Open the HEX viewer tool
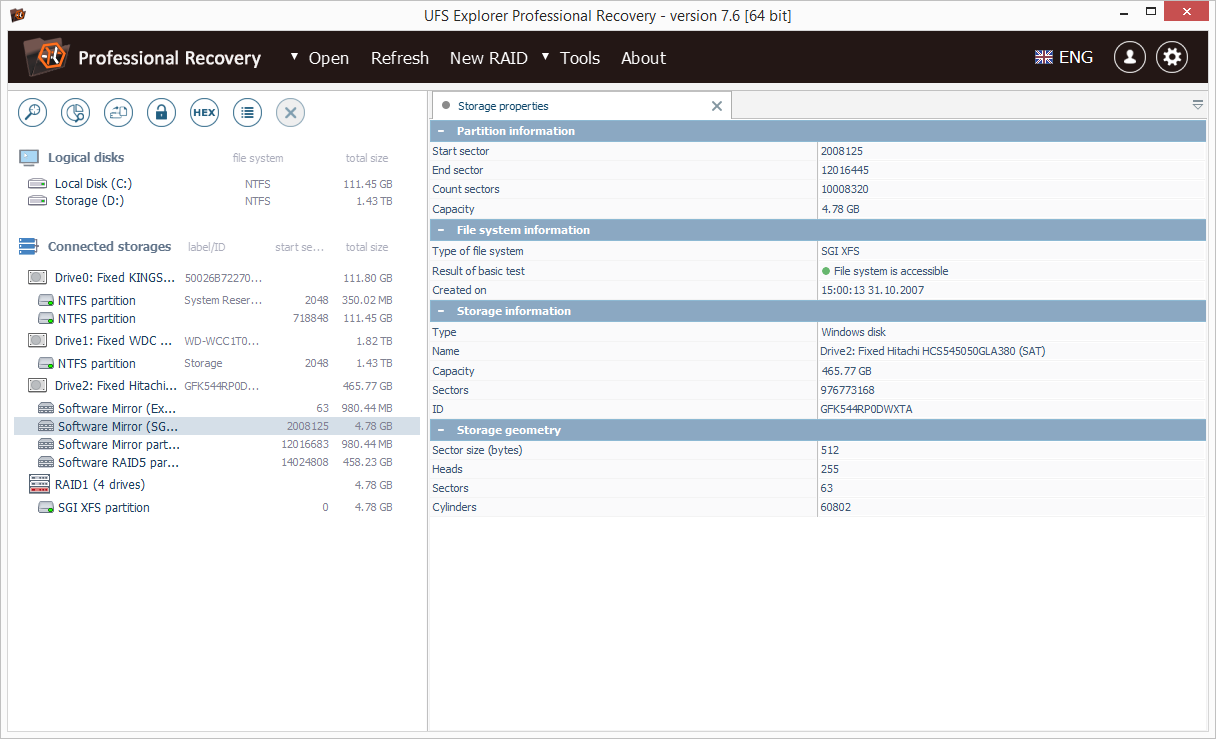Viewport: 1216px width, 739px height. [x=204, y=113]
